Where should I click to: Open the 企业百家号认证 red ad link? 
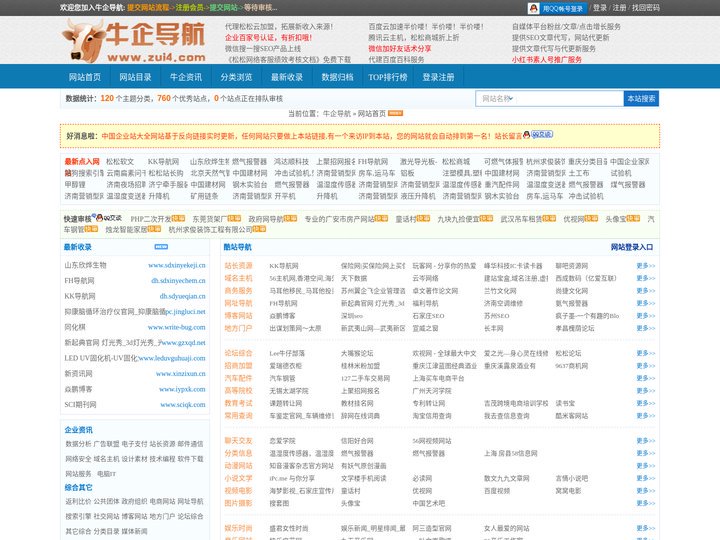pyautogui.click(x=269, y=38)
